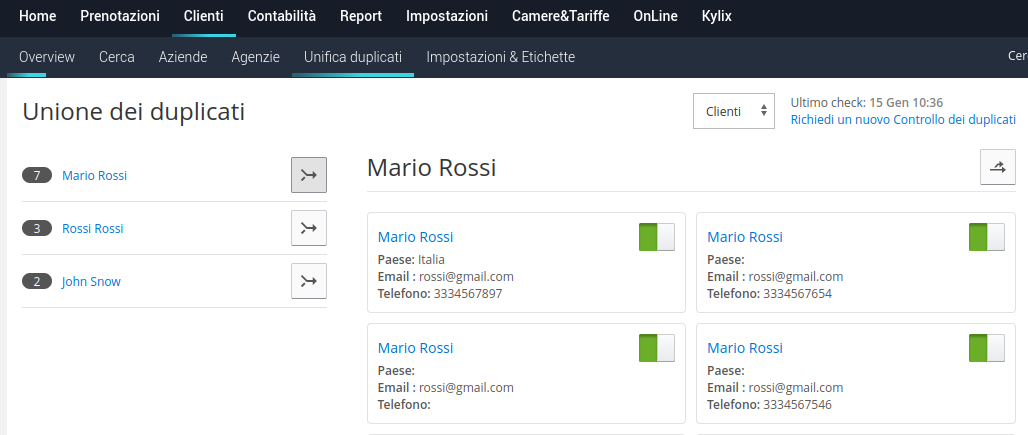Screen dimensions: 1028x435
Task: Open Impostazioni & Etichette tab
Action: (x=501, y=57)
